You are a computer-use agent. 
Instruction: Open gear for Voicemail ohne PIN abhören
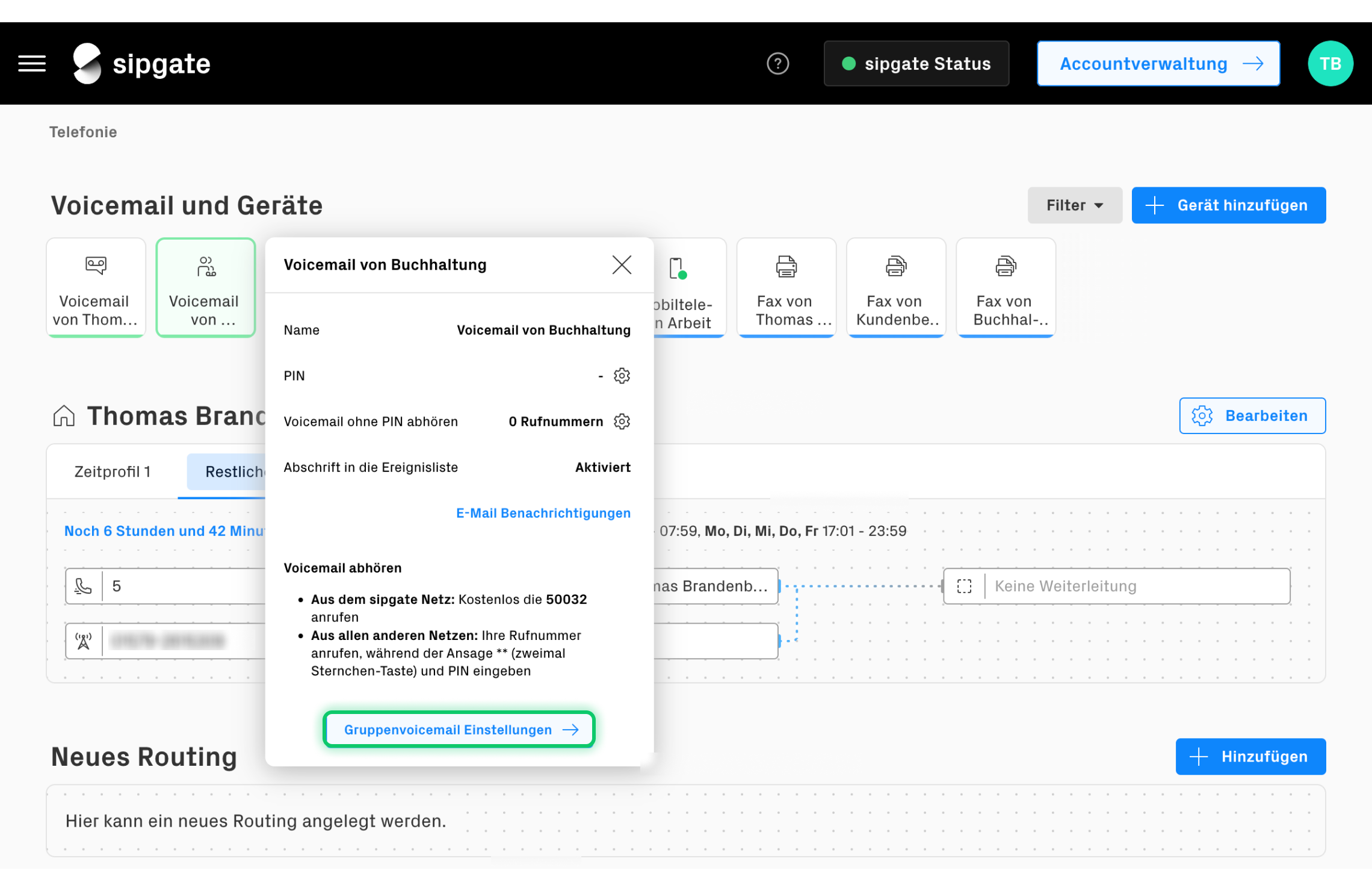[622, 421]
